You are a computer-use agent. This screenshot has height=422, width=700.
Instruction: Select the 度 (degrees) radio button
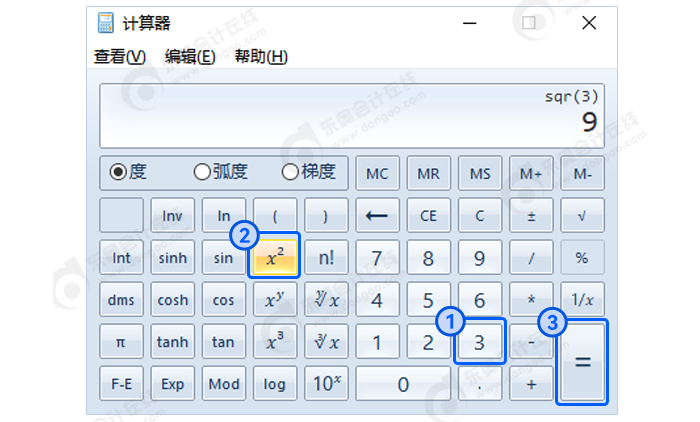[118, 172]
